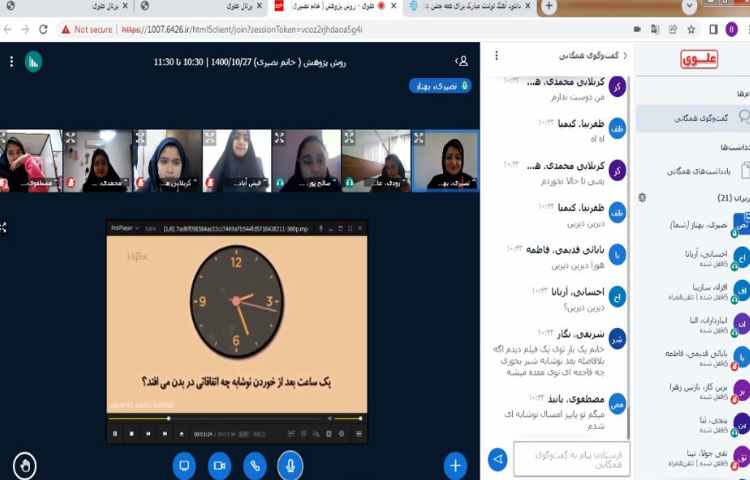Open the green connection status icon
Viewport: 750px width, 480px height.
point(33,62)
